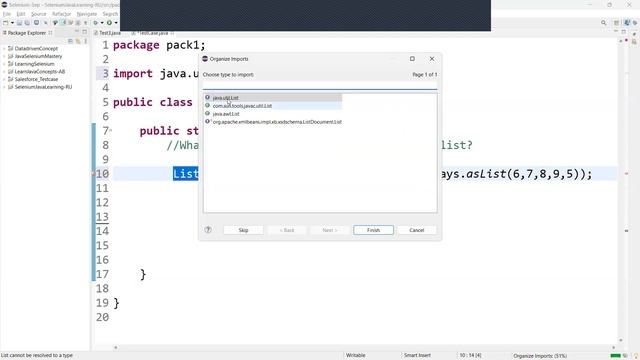640x360 pixels.
Task: Open the Debug dropdown arrow
Action: (x=102, y=23)
